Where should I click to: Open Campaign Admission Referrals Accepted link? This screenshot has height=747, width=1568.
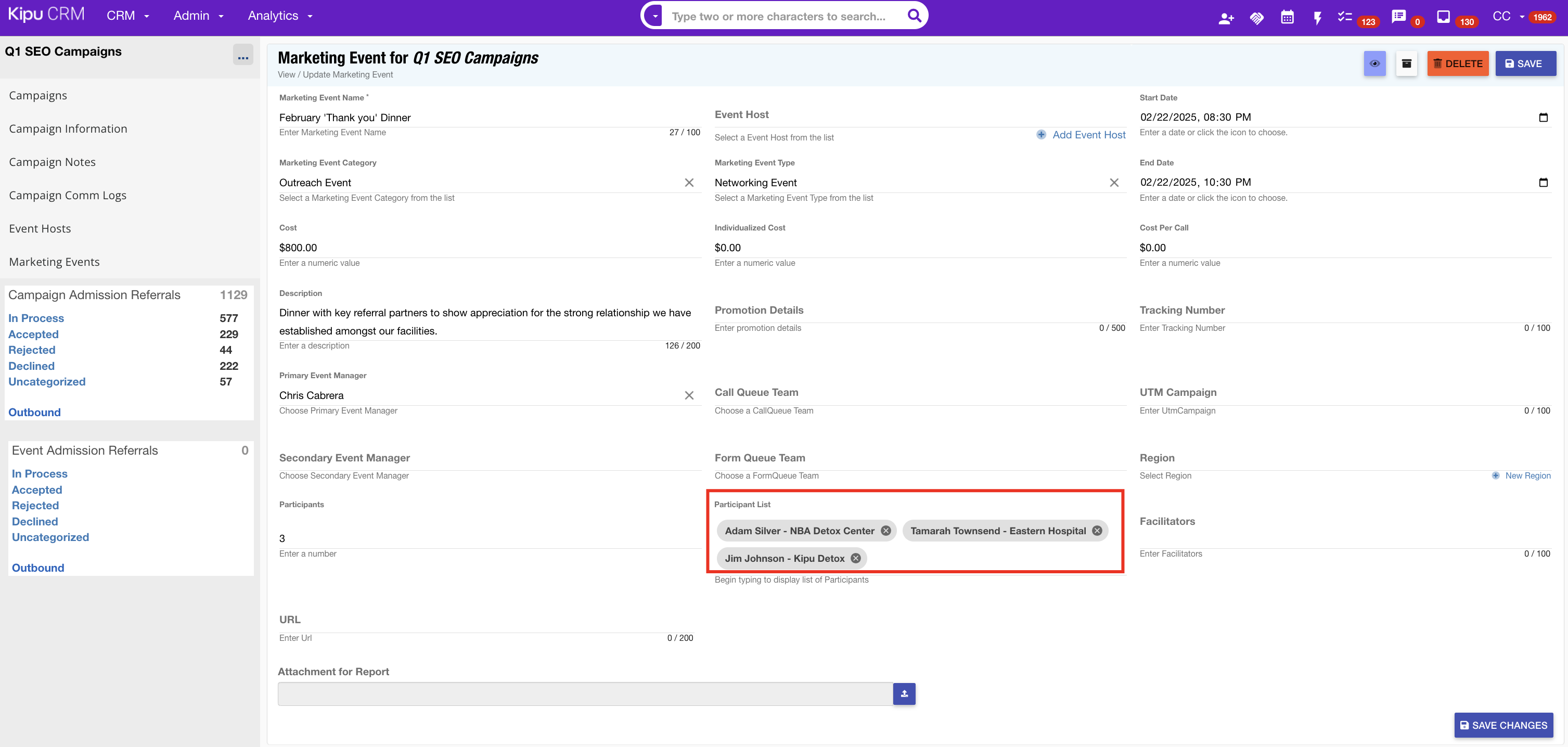(x=33, y=334)
